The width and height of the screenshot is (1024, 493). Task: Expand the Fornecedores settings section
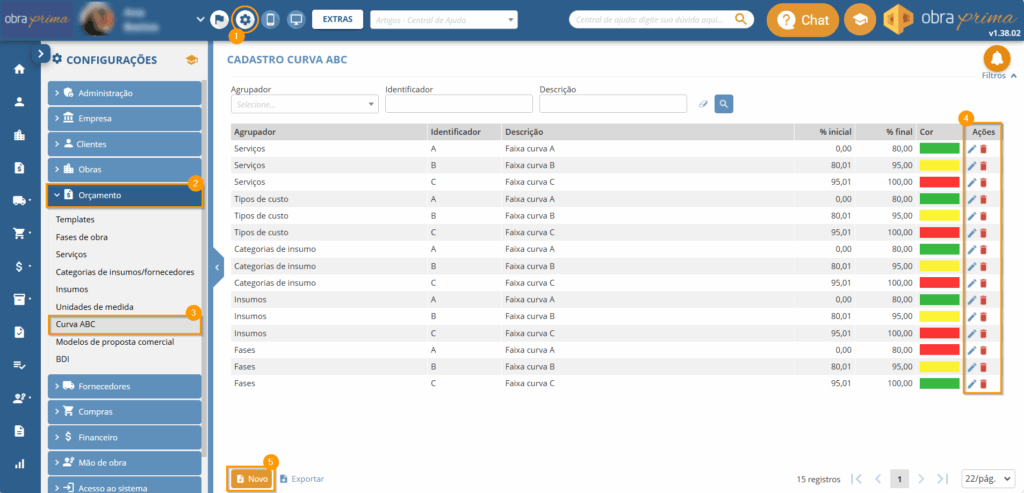(x=125, y=386)
